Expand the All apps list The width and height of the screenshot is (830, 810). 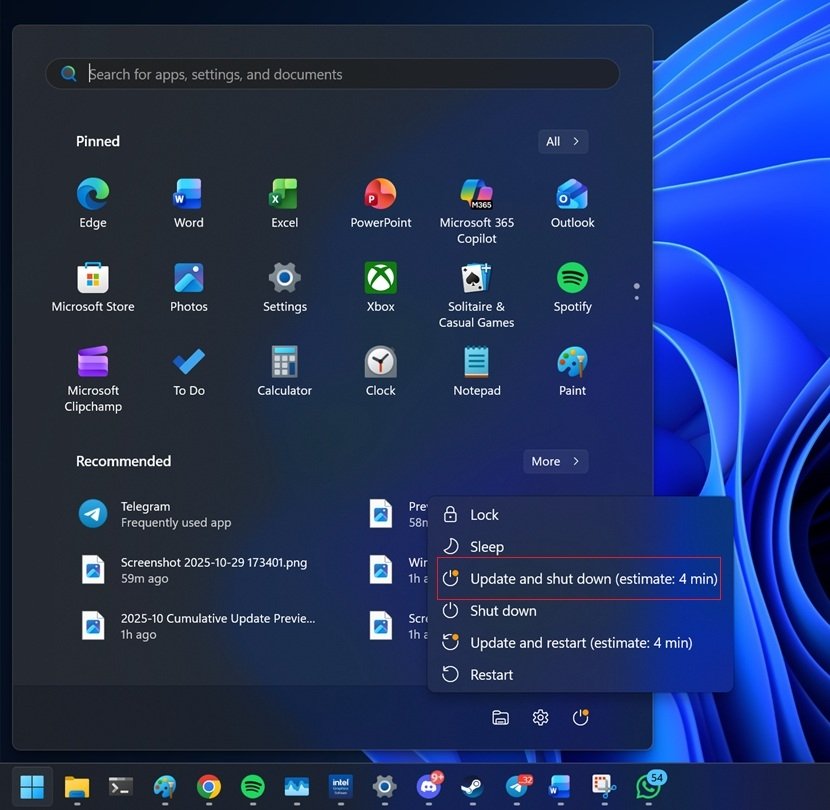[x=563, y=141]
